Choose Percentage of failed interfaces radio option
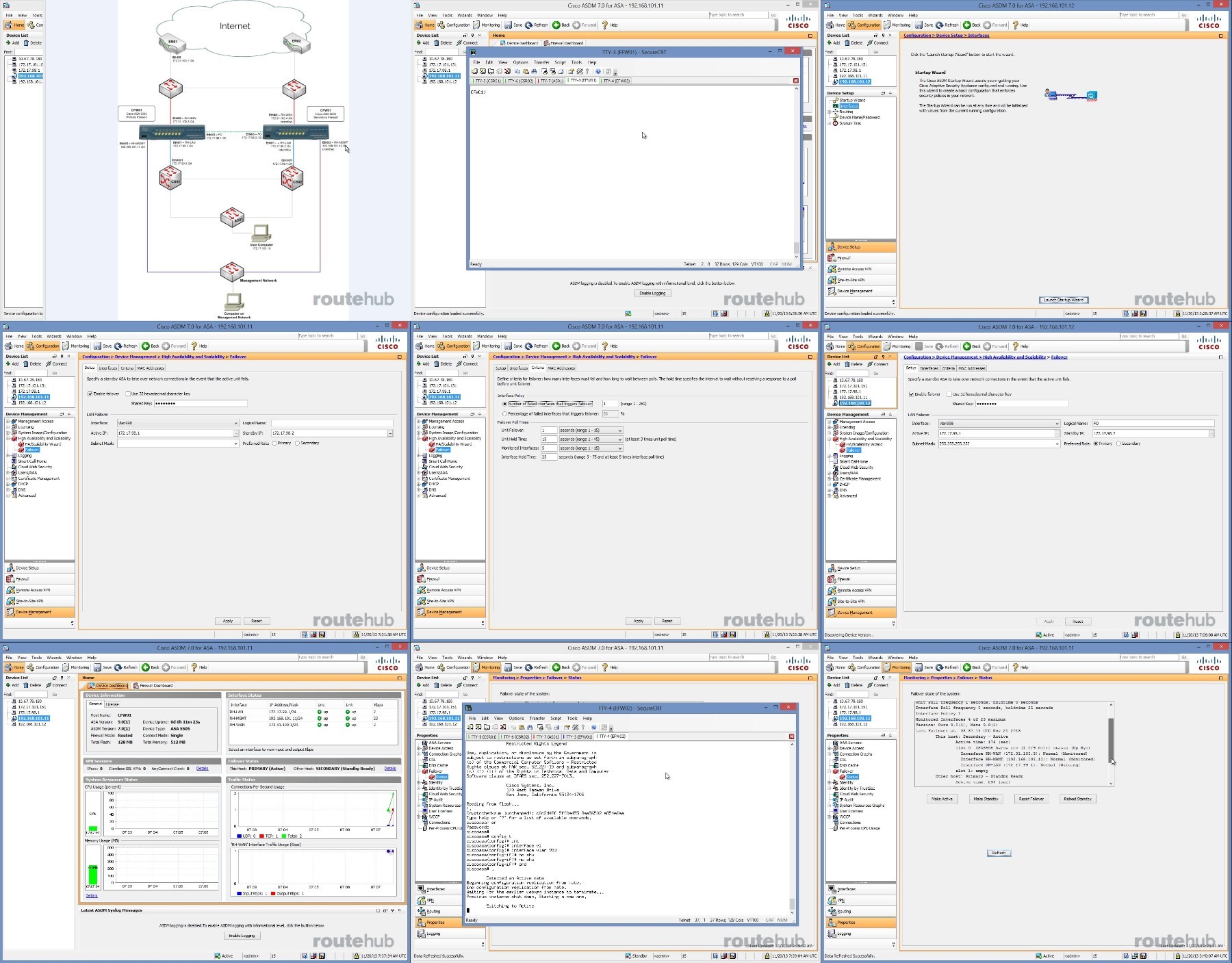Screen dimensions: 1232x963 [505, 413]
